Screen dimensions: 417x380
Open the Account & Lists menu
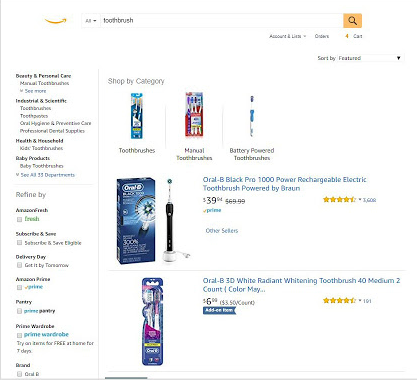click(287, 36)
